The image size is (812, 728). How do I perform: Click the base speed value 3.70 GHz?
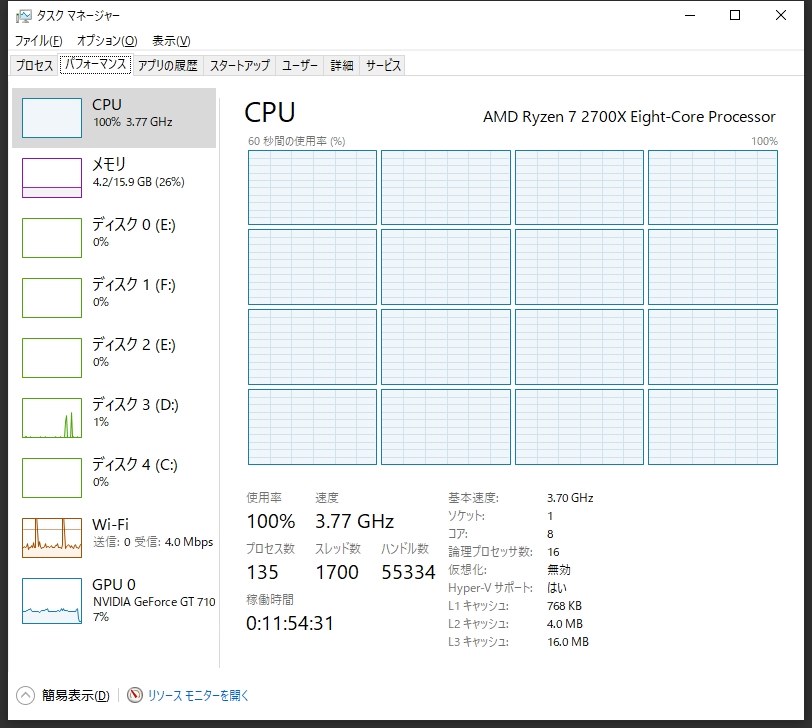(x=570, y=498)
